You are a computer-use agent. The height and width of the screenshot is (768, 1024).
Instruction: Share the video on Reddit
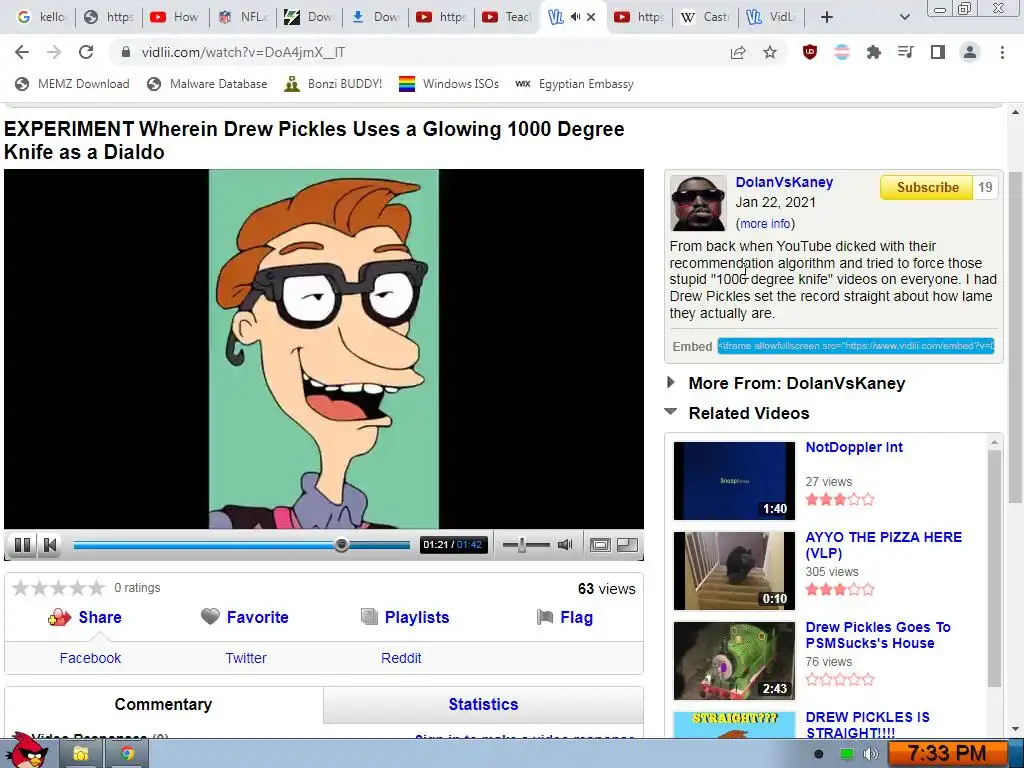(x=401, y=658)
